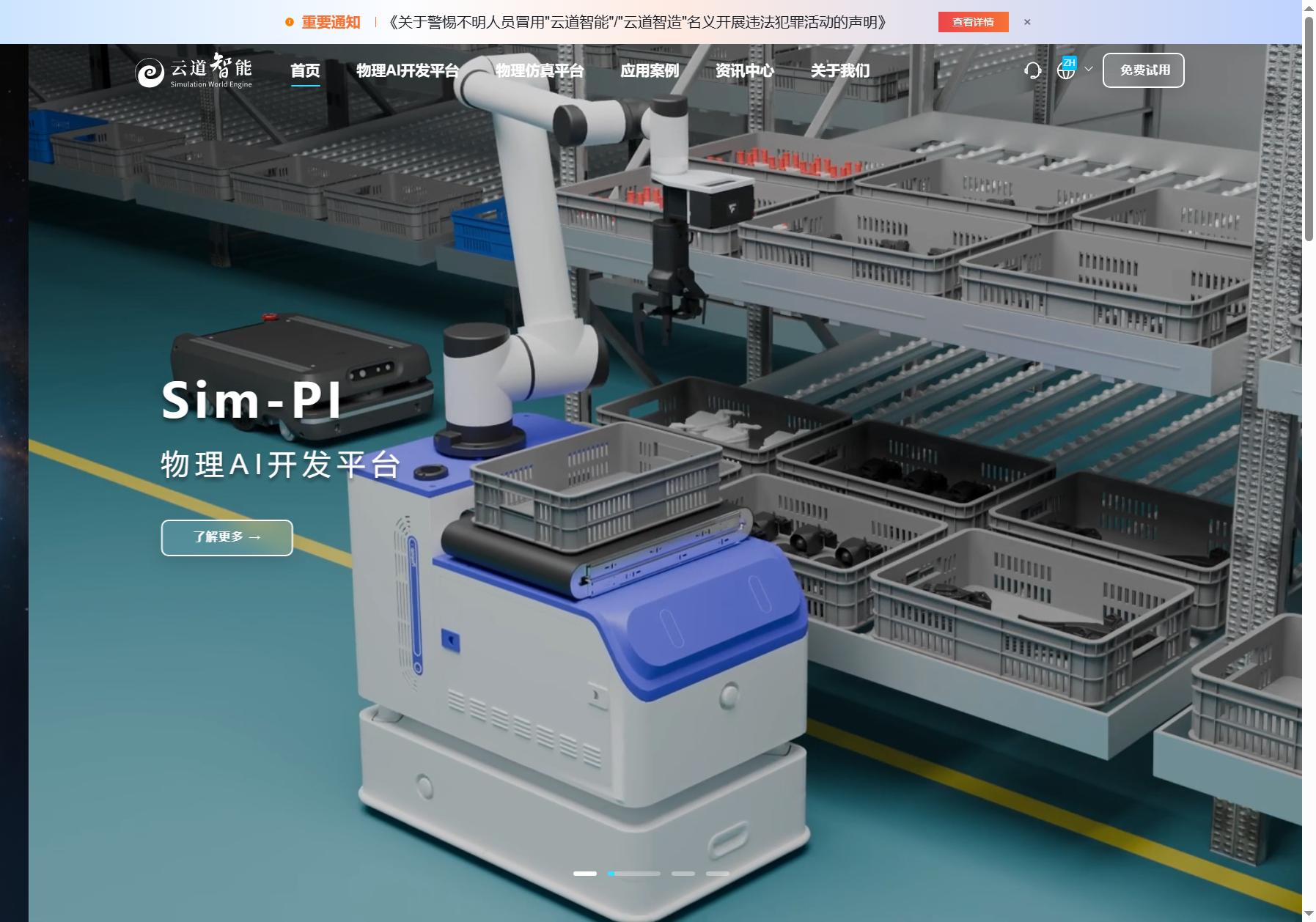Open the 物理仿真平台 menu
The image size is (1316, 922).
540,70
